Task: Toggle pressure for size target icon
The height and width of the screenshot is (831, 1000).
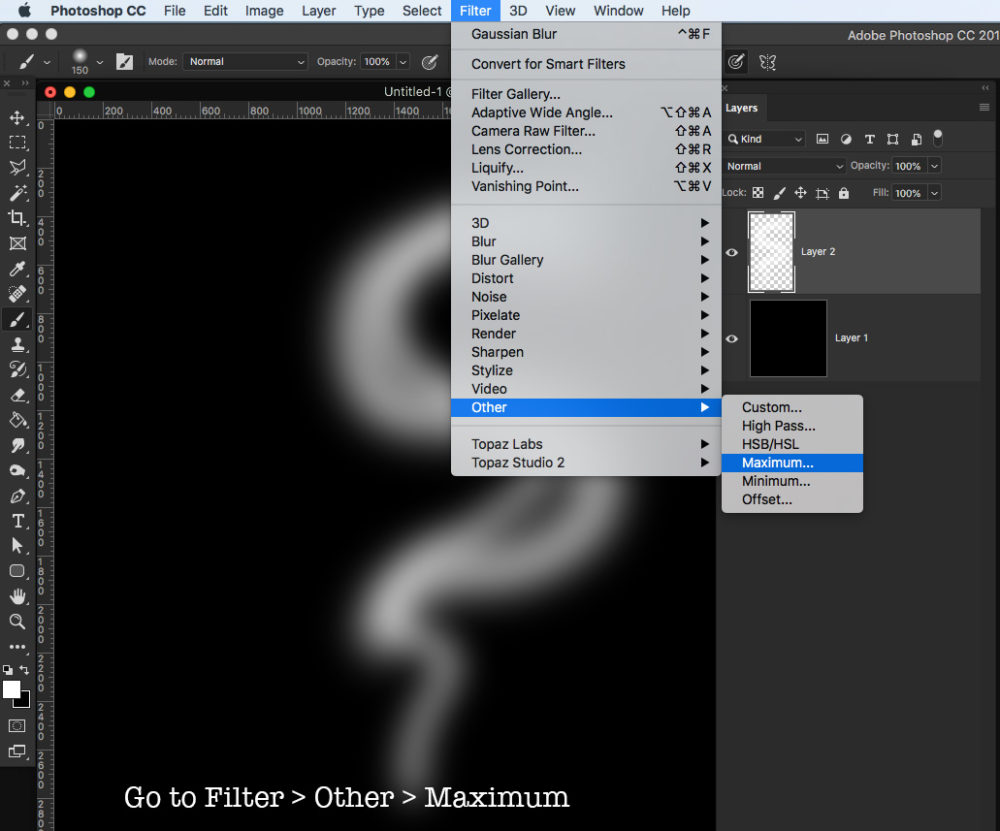Action: (735, 62)
